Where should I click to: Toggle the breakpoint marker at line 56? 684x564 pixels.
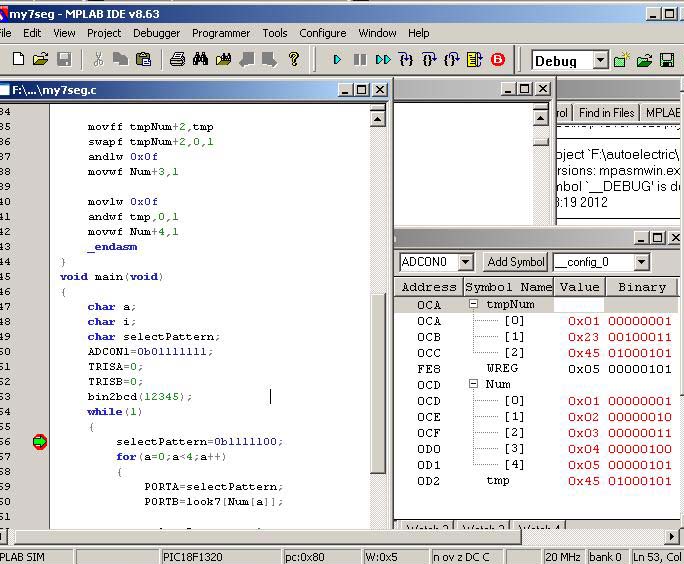(x=40, y=441)
